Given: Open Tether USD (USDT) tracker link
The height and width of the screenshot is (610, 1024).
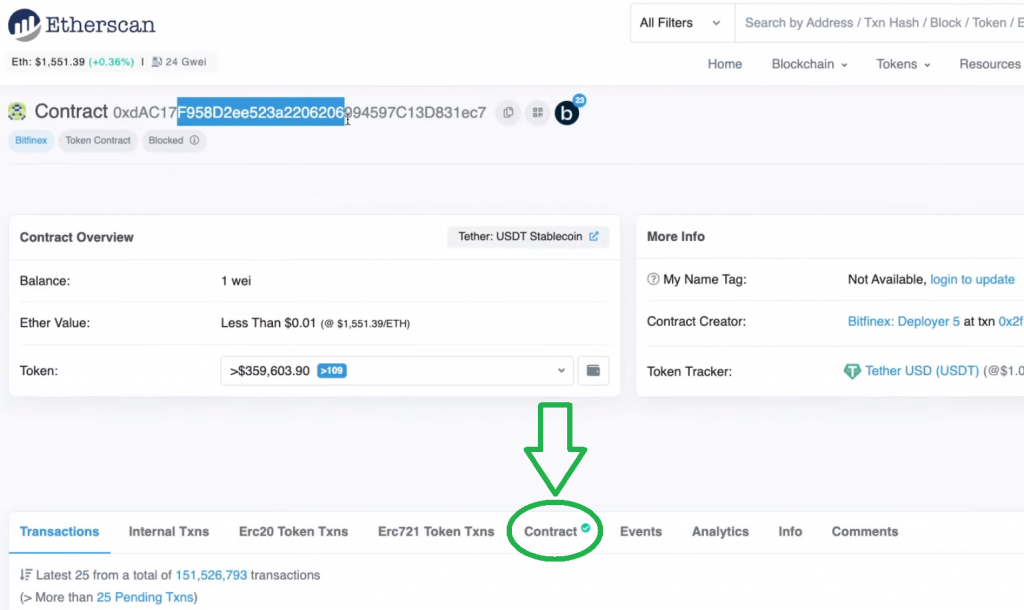Looking at the screenshot, I should [921, 371].
